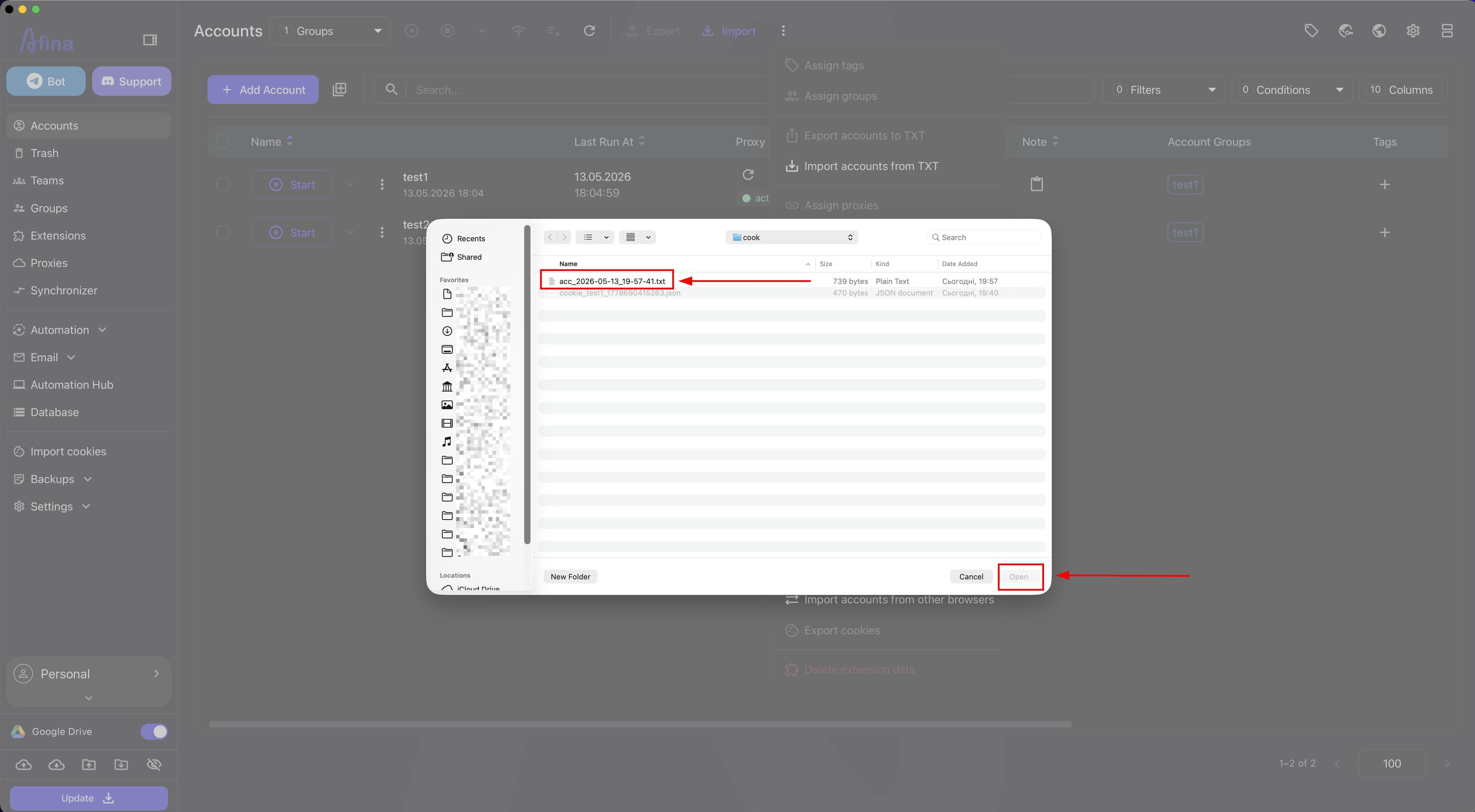Collapse the sidebar with the panel icon

click(x=150, y=40)
